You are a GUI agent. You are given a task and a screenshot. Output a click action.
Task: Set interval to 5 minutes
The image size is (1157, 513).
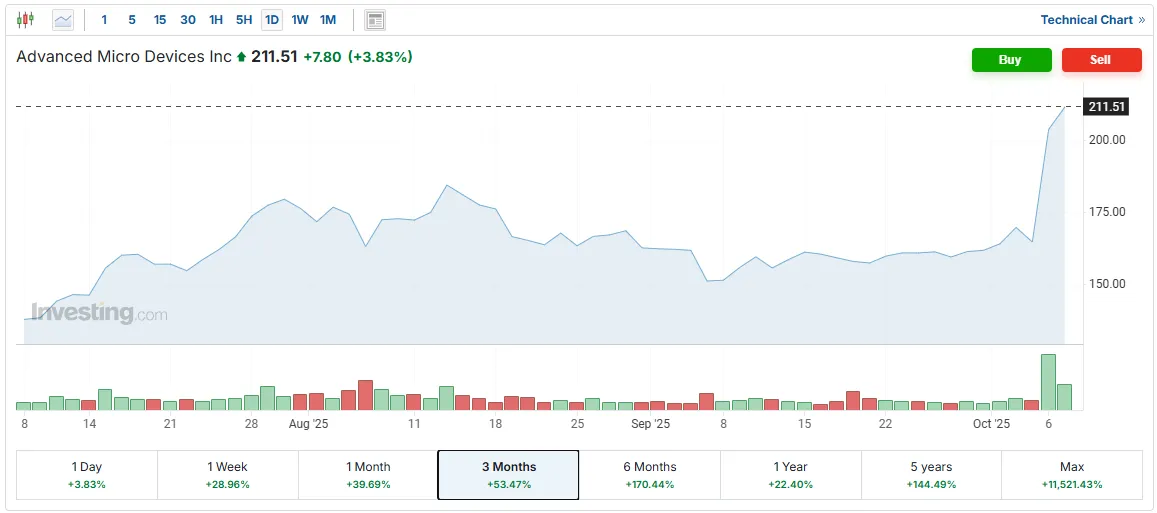point(132,20)
